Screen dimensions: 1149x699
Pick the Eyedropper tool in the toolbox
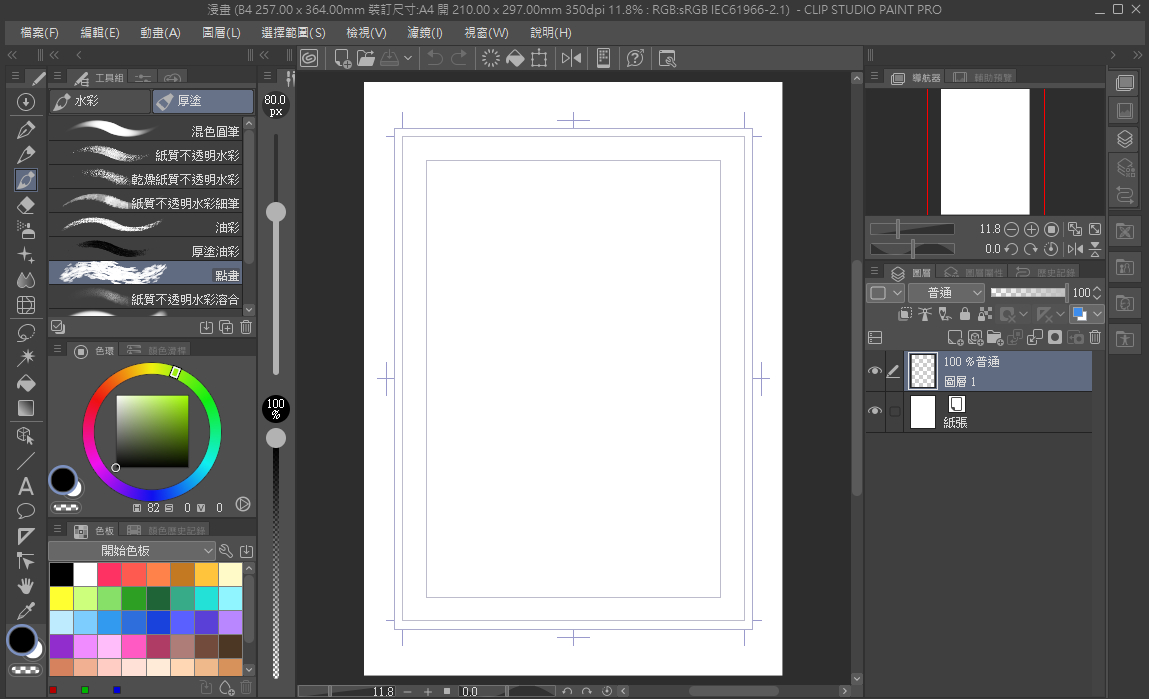coord(26,611)
